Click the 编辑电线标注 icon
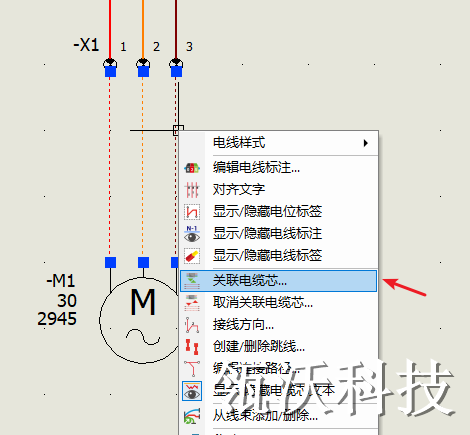The height and width of the screenshot is (435, 470). click(x=192, y=168)
